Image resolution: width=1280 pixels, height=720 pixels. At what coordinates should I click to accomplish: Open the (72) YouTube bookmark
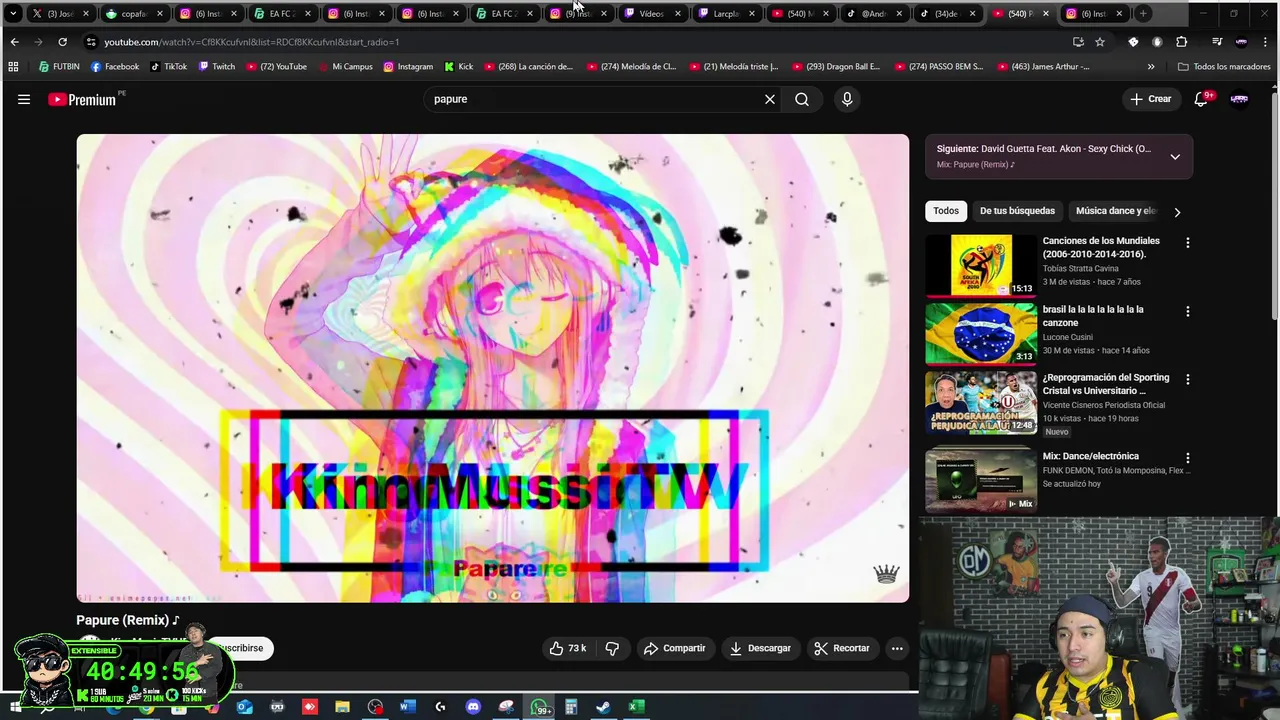point(276,67)
